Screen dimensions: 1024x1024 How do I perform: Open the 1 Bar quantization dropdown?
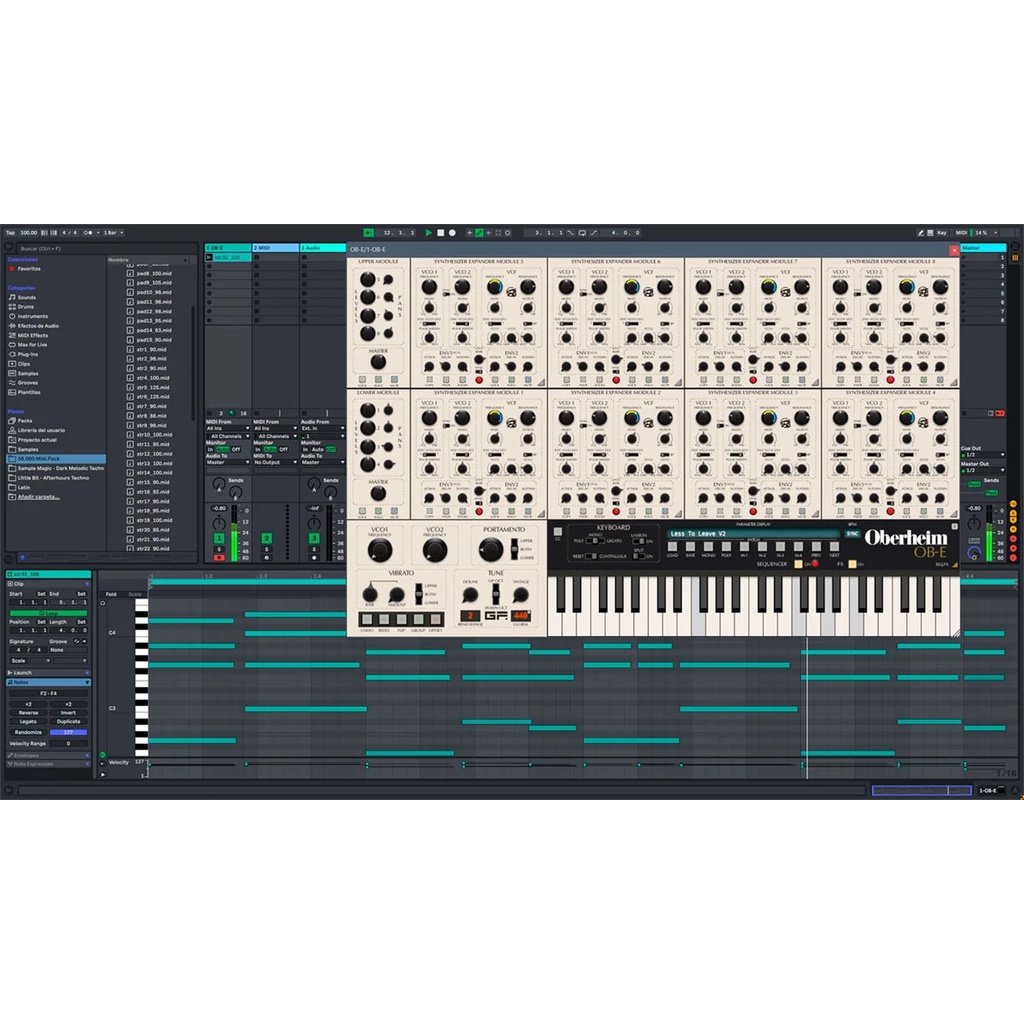(x=113, y=232)
